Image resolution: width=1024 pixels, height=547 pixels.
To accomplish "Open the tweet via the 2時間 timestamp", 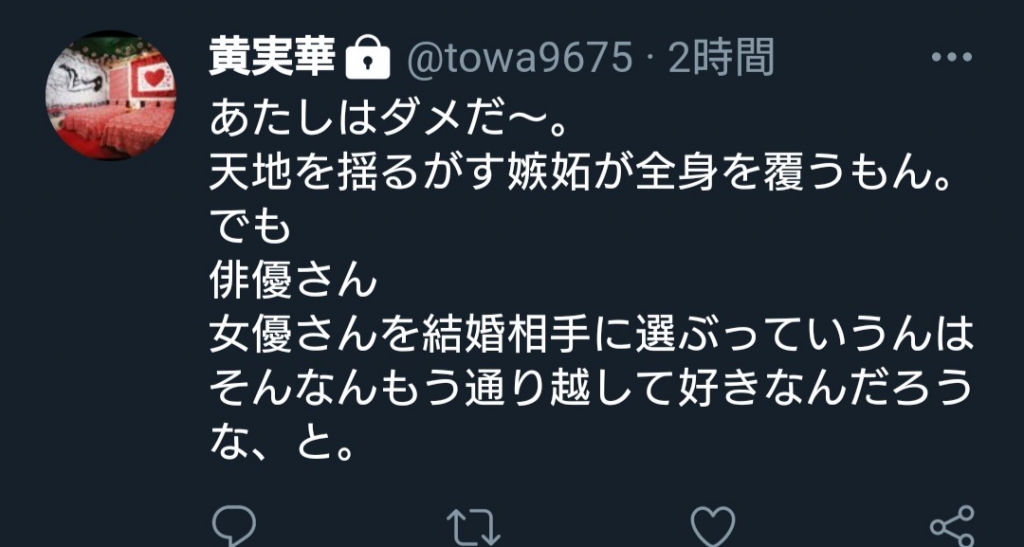I will pos(721,57).
